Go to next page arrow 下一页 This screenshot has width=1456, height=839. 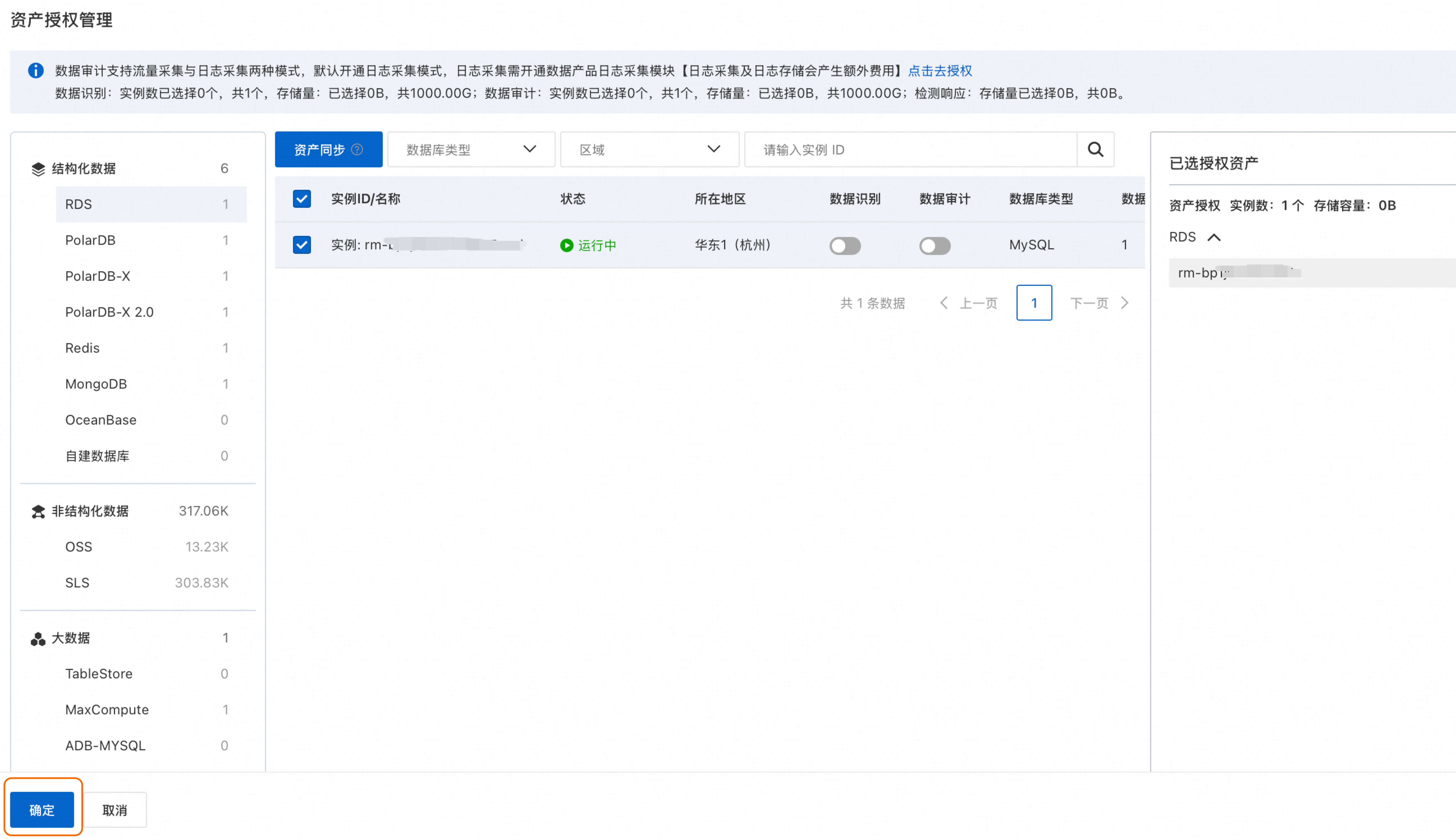pyautogui.click(x=1124, y=303)
